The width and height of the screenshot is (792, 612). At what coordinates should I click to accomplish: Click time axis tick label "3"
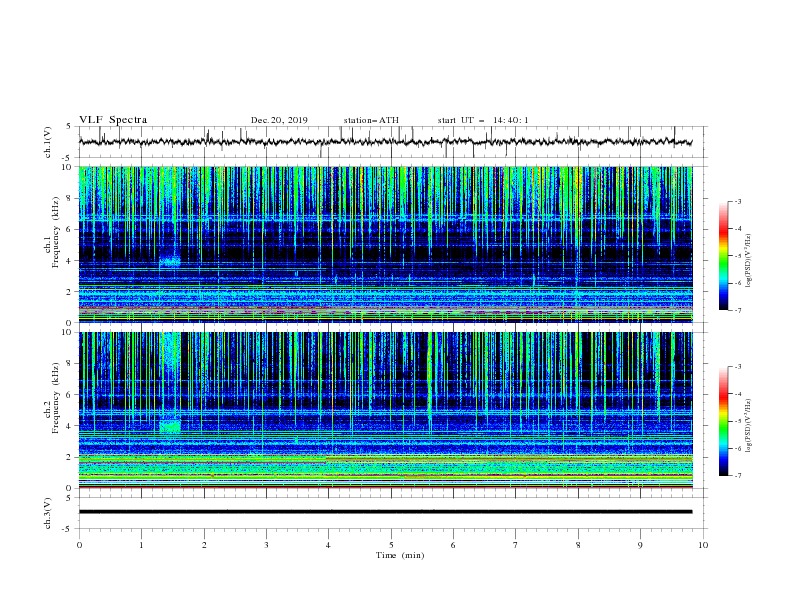tap(266, 545)
